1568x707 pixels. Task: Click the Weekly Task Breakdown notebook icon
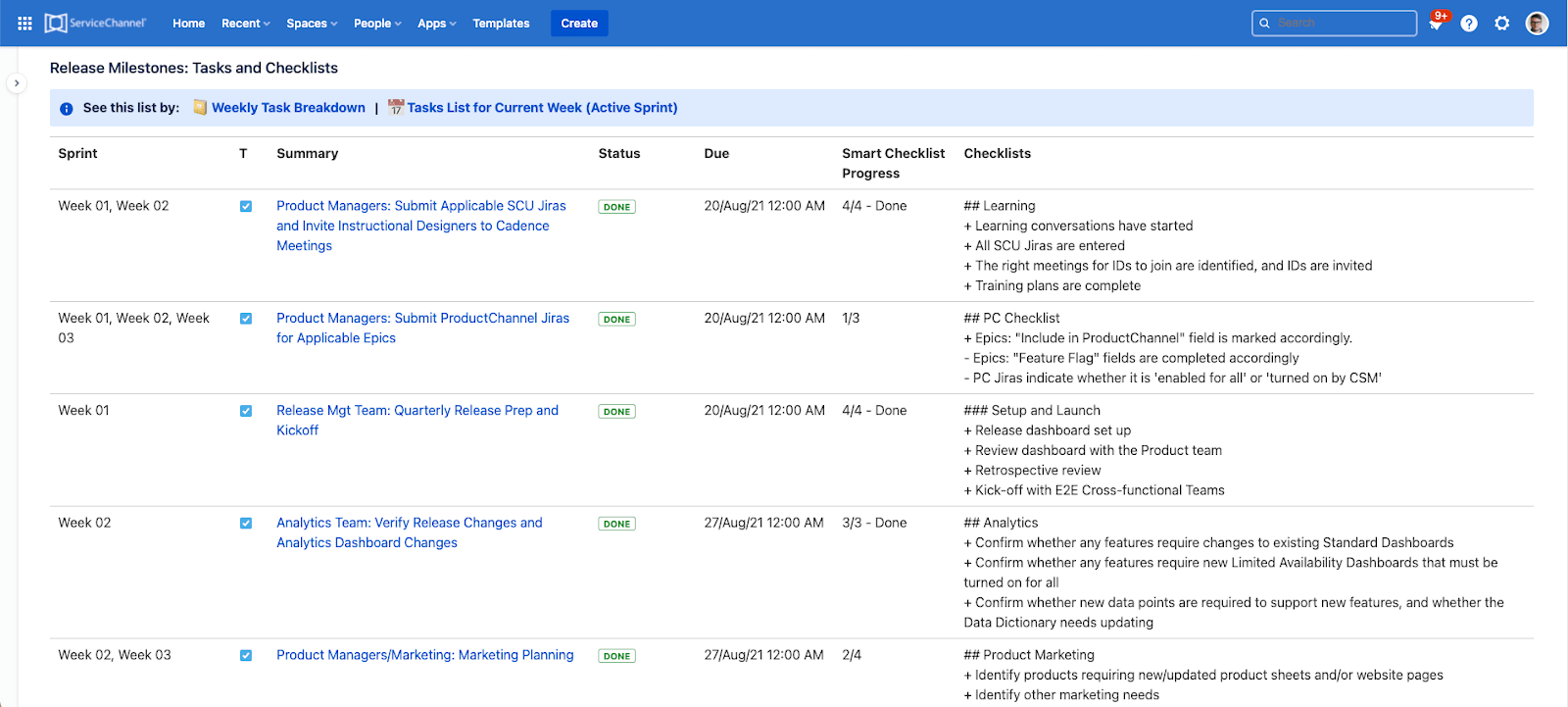tap(200, 108)
